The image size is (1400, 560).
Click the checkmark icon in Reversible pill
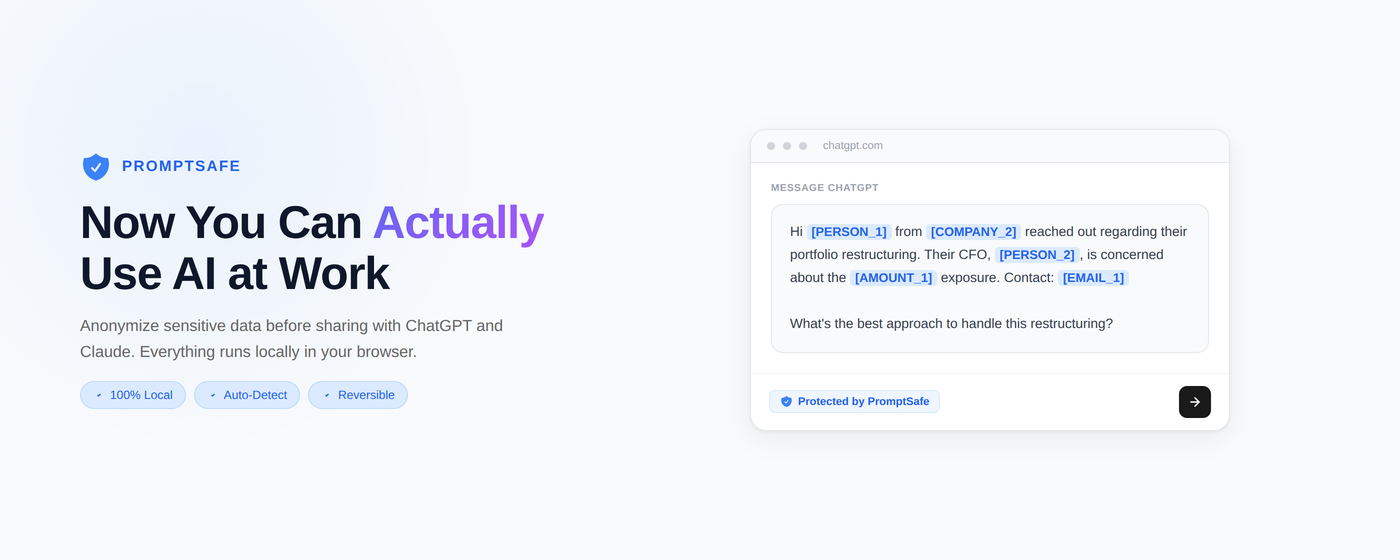coord(327,395)
